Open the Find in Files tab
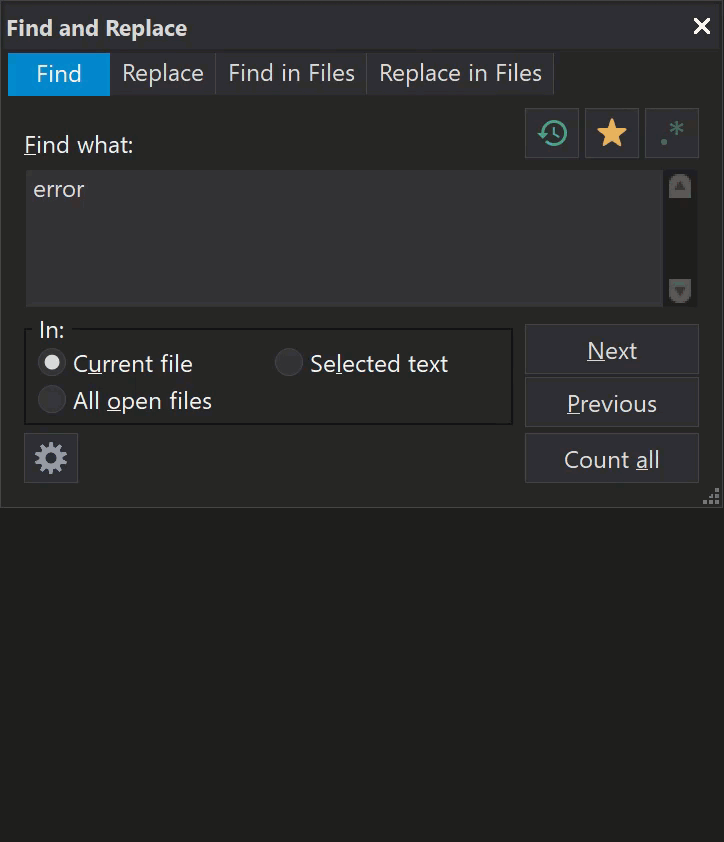This screenshot has height=842, width=724. [290, 73]
